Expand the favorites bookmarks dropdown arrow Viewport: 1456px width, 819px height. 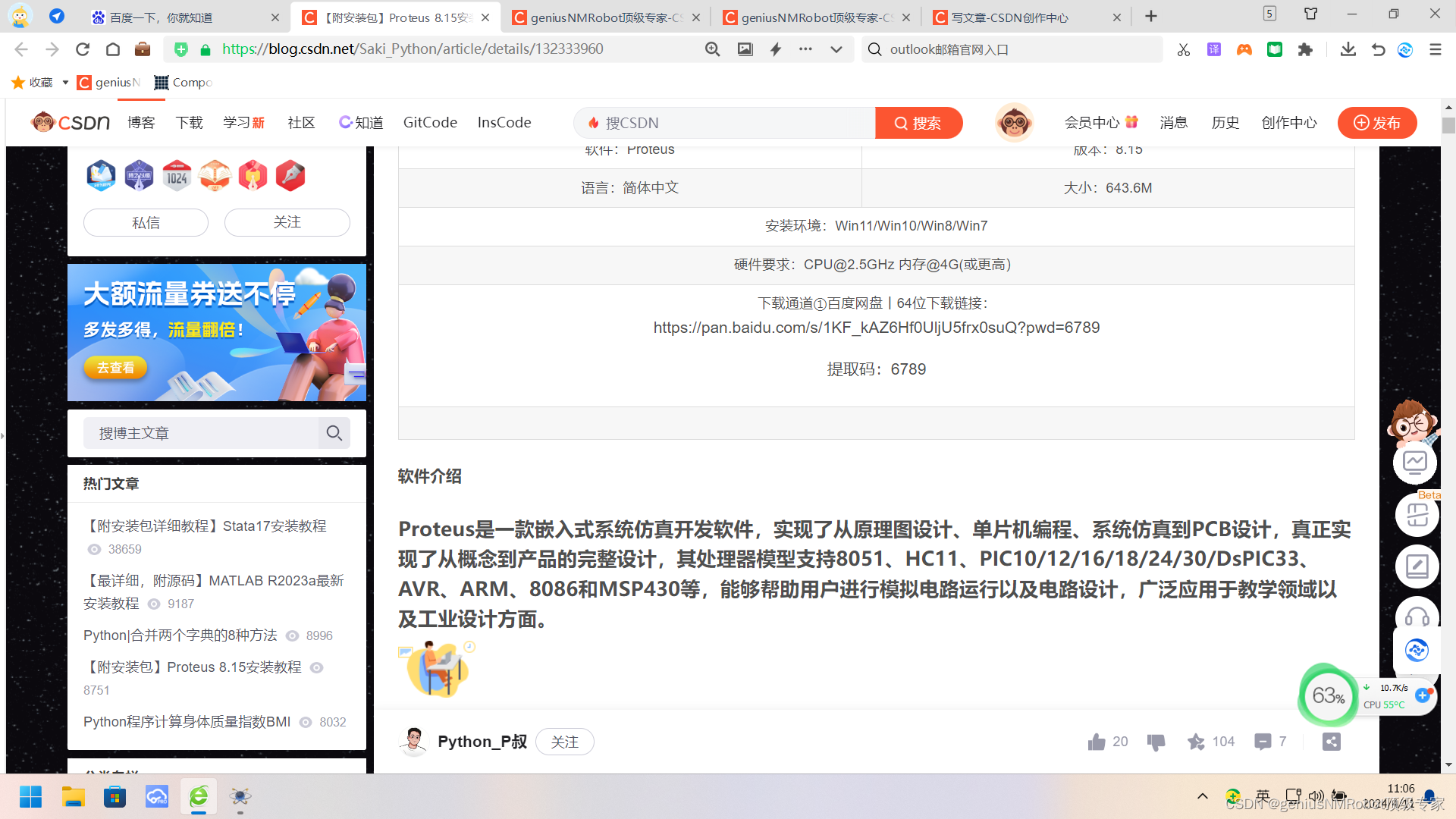[65, 83]
